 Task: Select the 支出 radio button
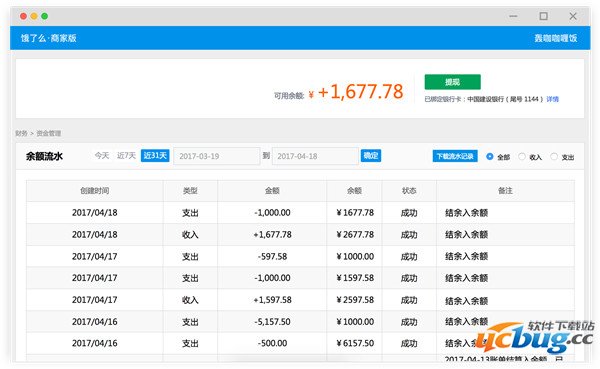tap(554, 157)
